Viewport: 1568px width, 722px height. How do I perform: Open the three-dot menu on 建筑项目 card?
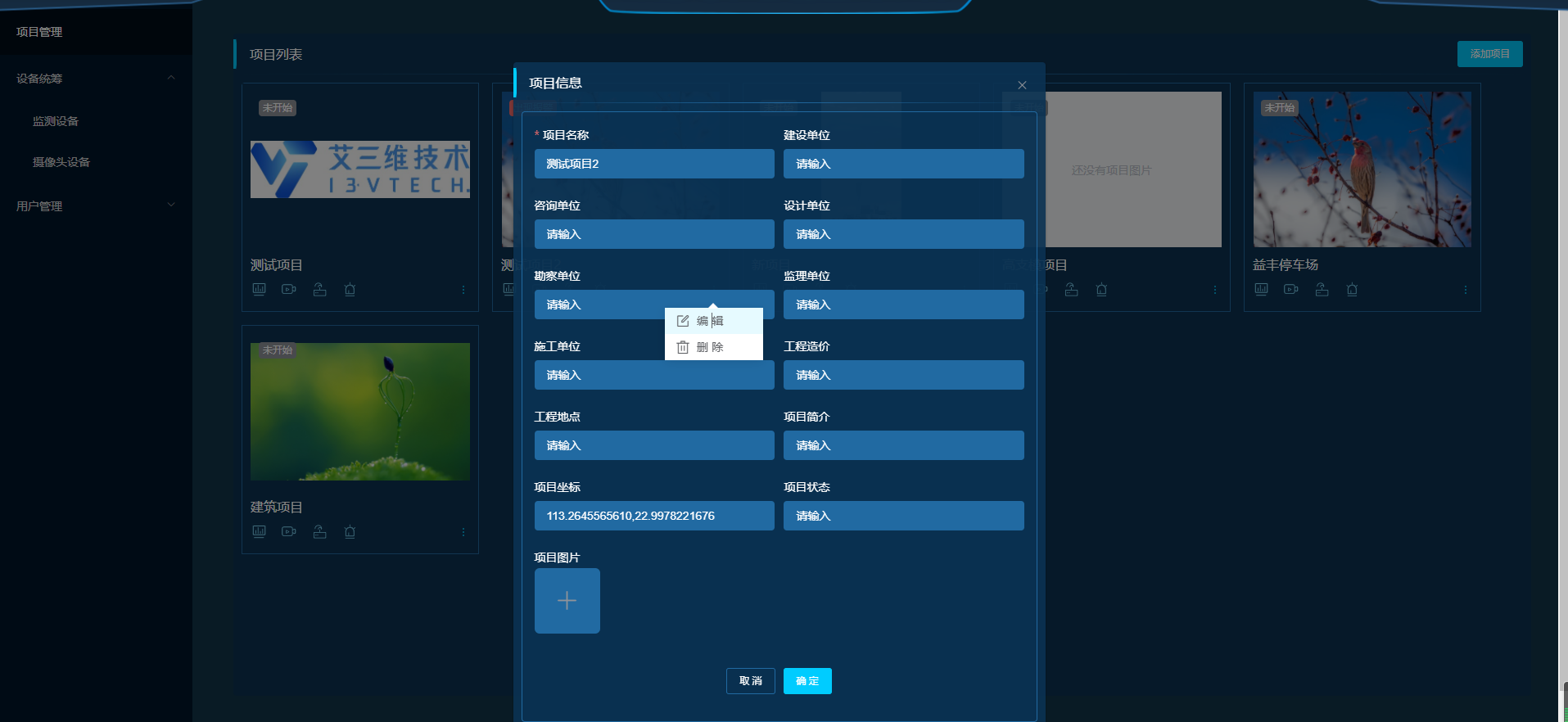(463, 532)
